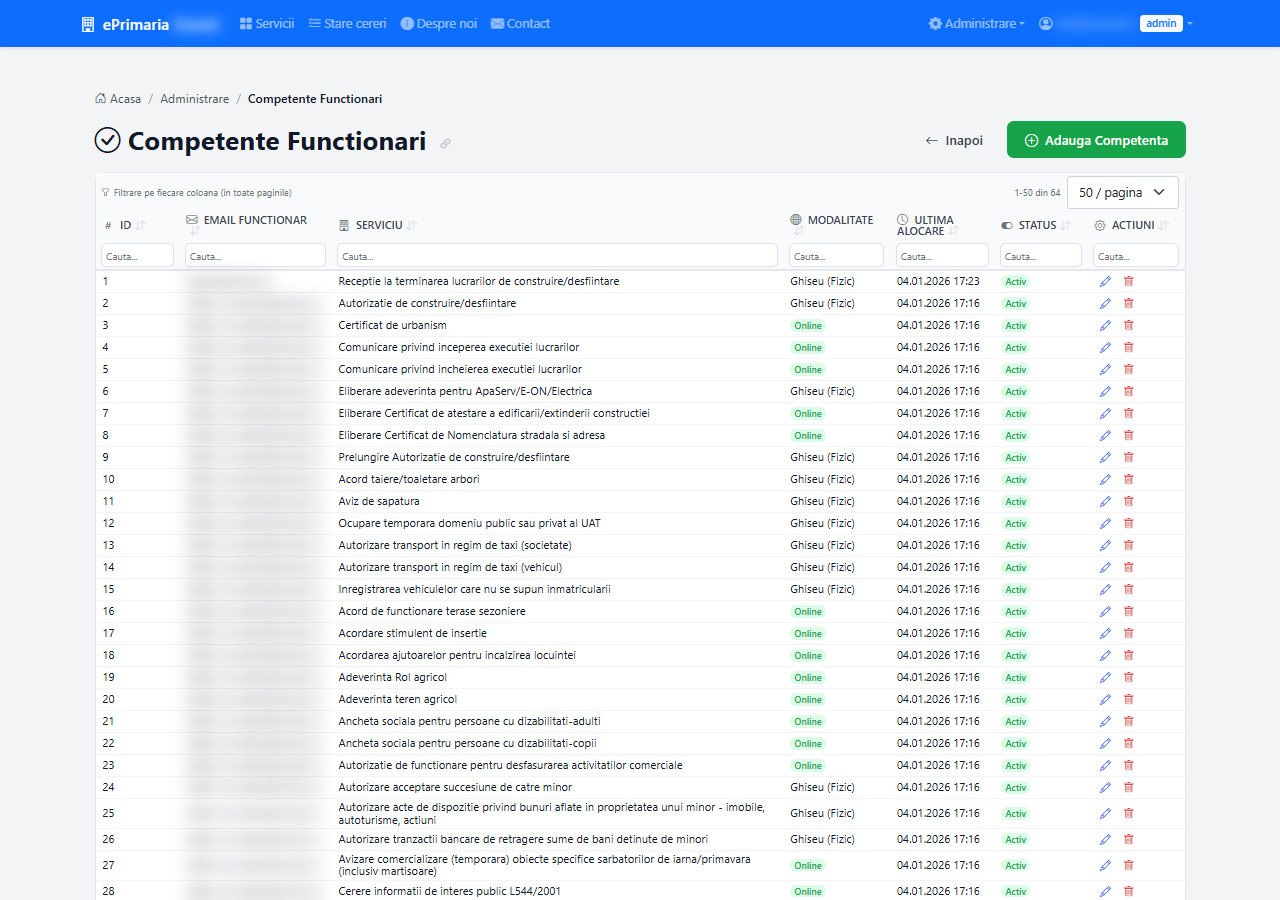
Task: Open the Servicii menu item
Action: click(267, 23)
